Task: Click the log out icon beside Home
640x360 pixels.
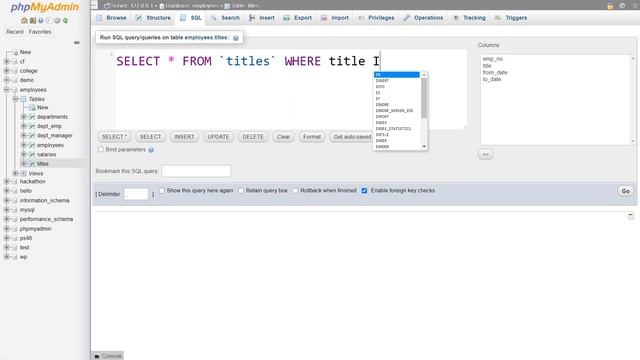Action: click(33, 20)
